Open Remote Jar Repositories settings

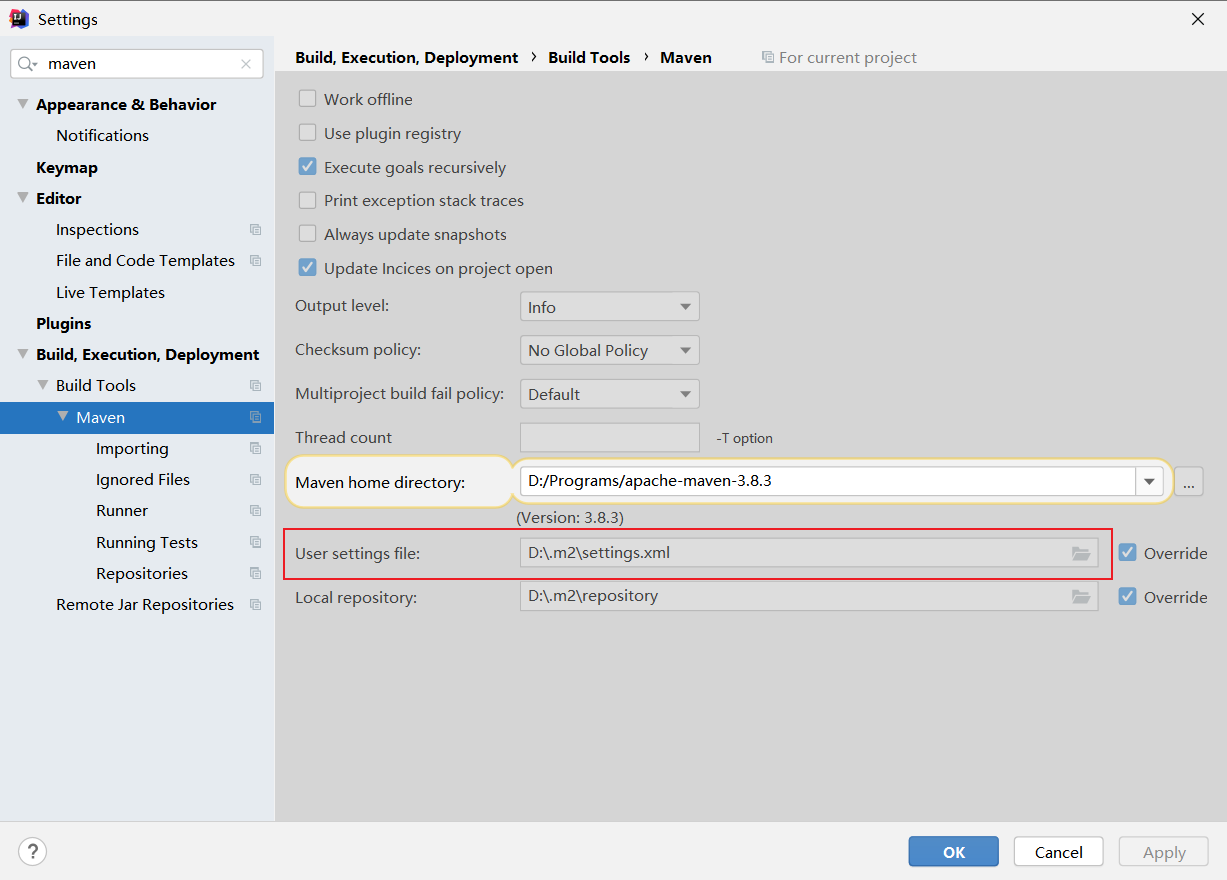click(x=145, y=605)
